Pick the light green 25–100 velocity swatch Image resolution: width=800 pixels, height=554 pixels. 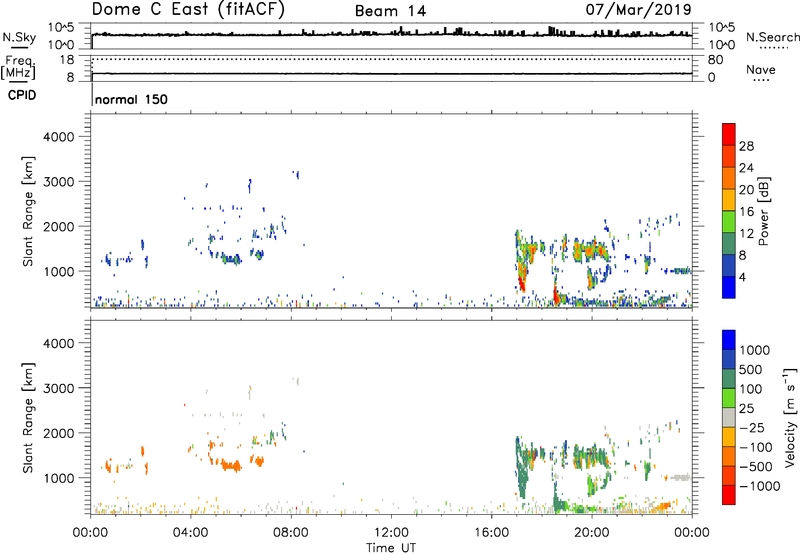(x=729, y=398)
